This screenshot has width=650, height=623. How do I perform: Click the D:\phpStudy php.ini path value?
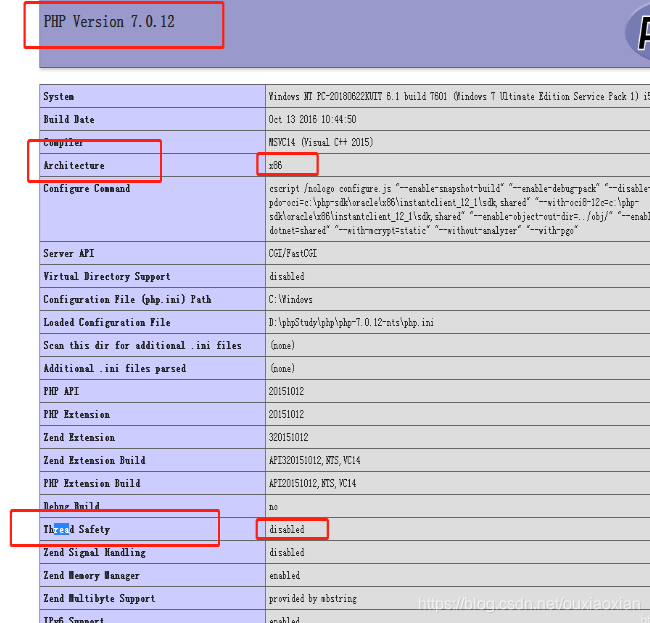pos(351,322)
